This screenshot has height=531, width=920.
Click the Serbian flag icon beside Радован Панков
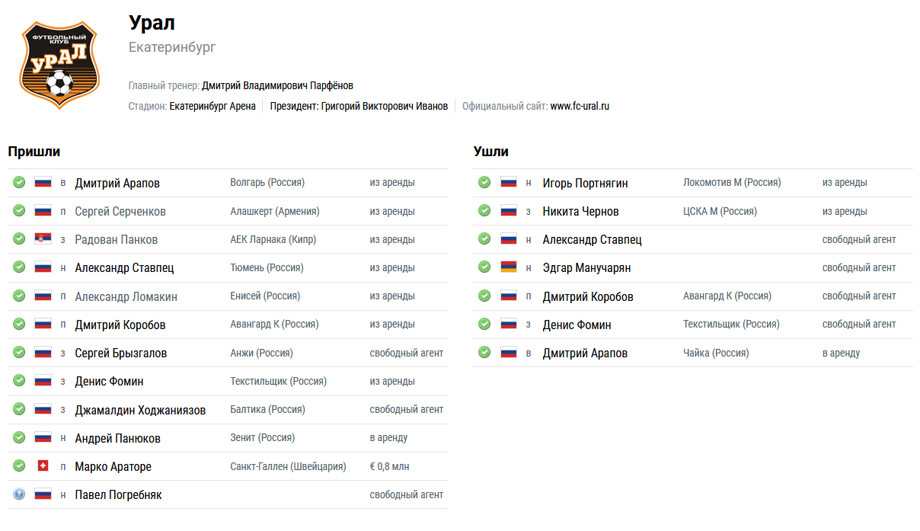tap(43, 239)
